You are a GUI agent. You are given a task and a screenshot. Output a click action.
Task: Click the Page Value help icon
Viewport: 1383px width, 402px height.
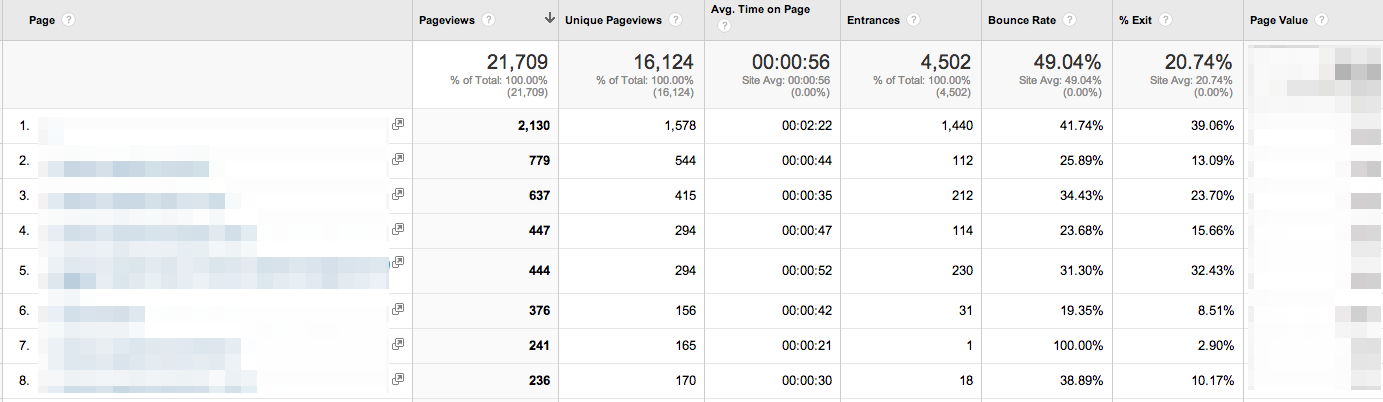click(x=1324, y=20)
